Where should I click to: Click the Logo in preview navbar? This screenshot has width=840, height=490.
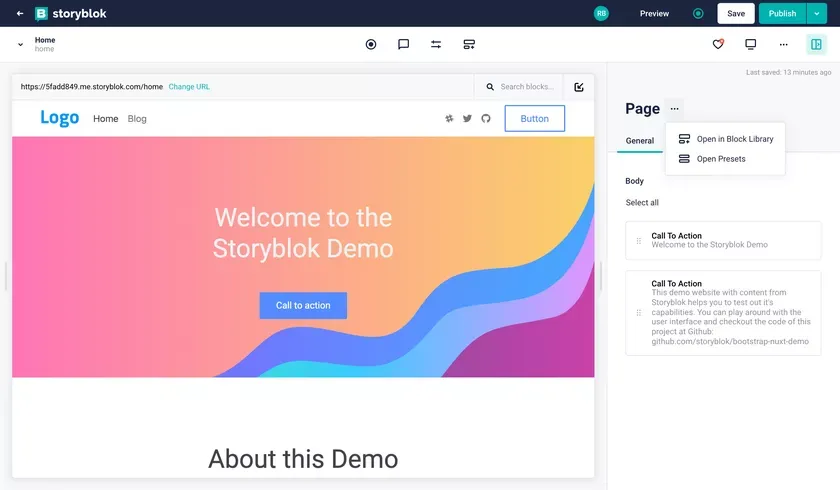(59, 118)
